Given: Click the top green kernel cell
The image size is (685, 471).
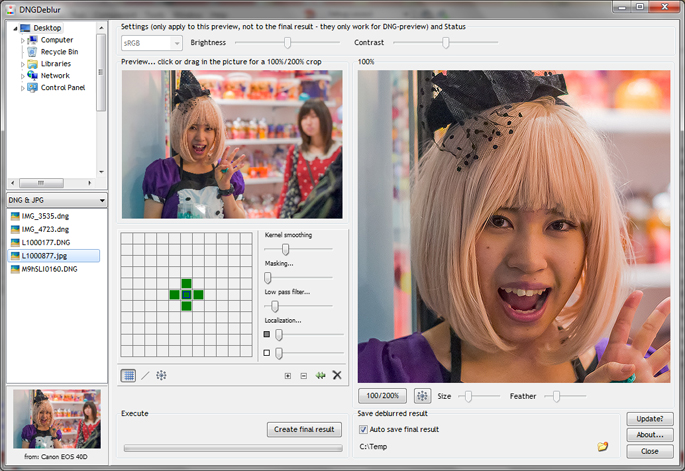Looking at the screenshot, I should [187, 283].
